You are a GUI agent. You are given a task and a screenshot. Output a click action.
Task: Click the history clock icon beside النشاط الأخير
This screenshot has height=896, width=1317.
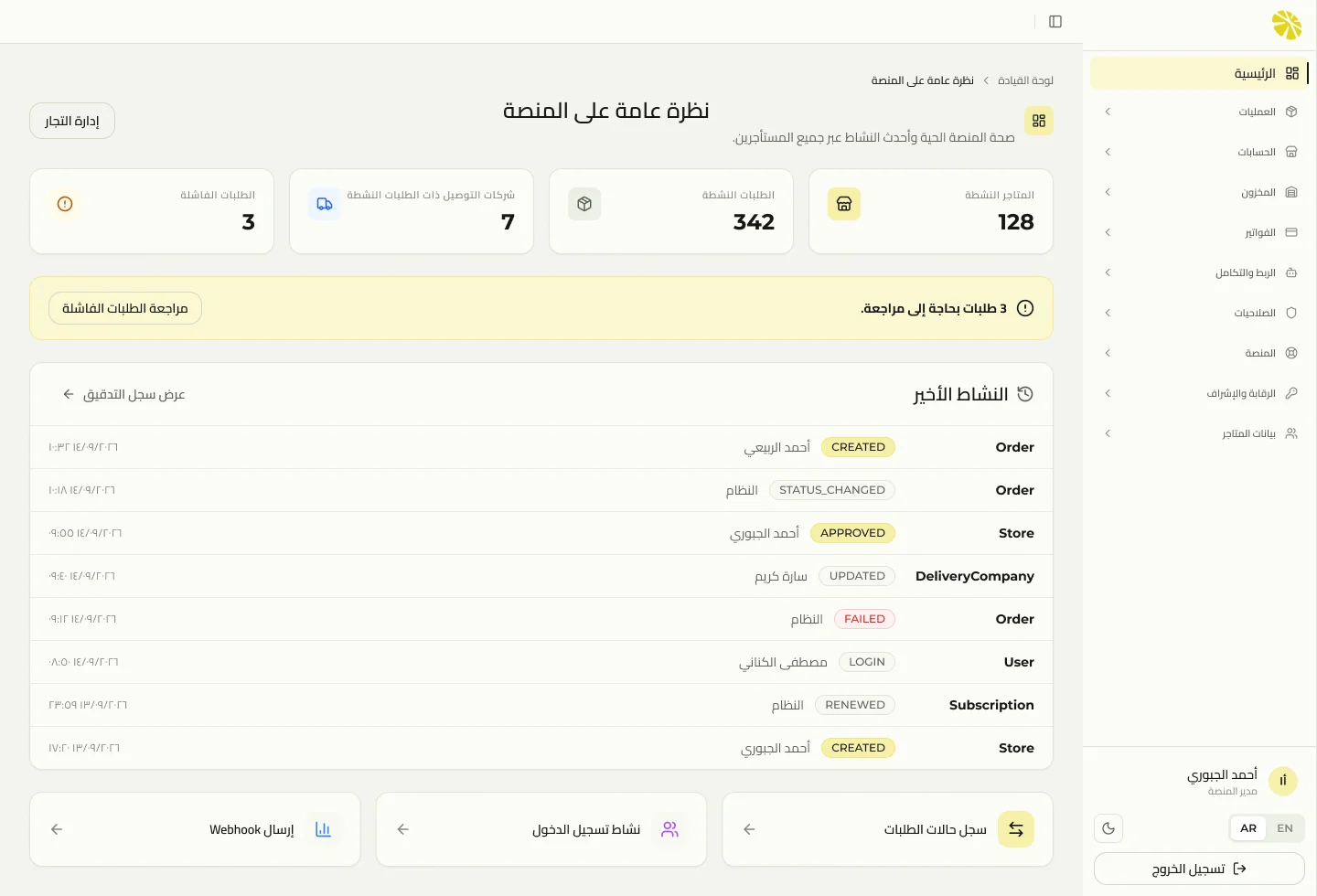point(1025,394)
